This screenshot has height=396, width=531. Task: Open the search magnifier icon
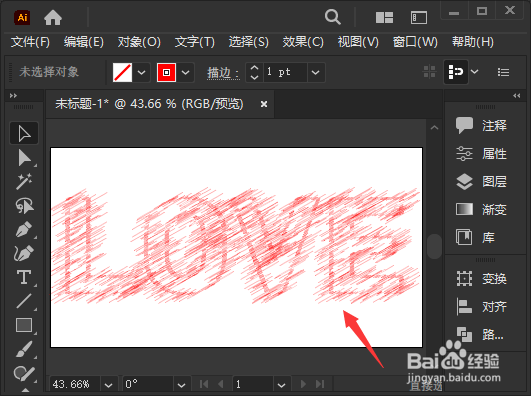click(x=333, y=17)
